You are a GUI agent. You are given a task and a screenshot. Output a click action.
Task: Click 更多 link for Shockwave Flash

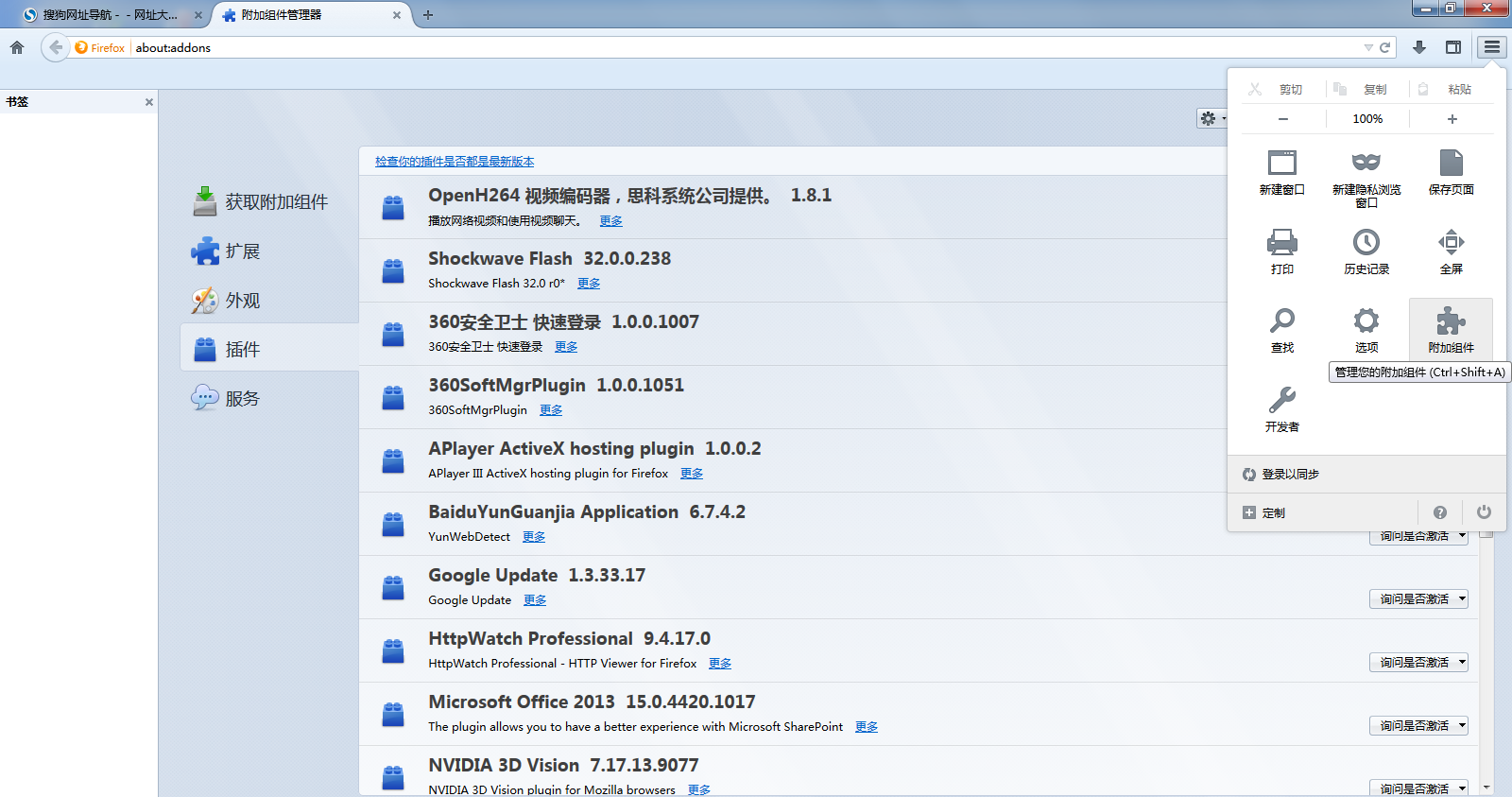pyautogui.click(x=589, y=283)
